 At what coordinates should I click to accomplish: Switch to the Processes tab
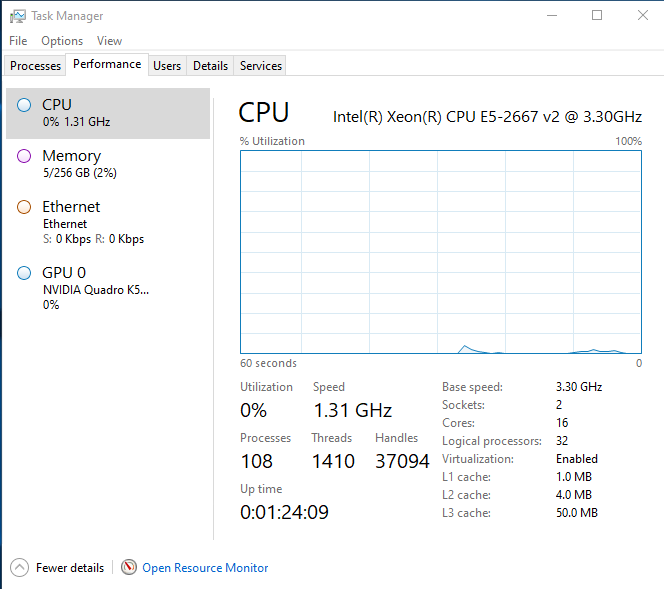point(36,66)
